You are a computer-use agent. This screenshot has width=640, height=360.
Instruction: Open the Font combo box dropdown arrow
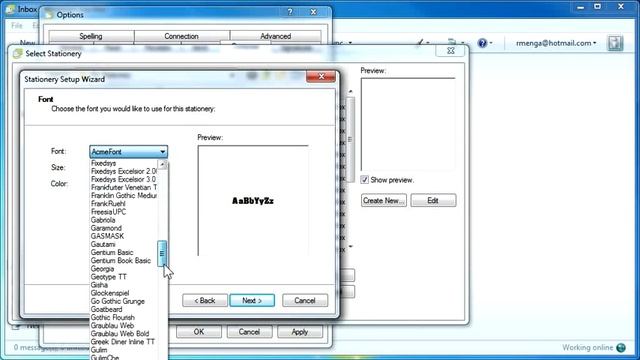162,152
